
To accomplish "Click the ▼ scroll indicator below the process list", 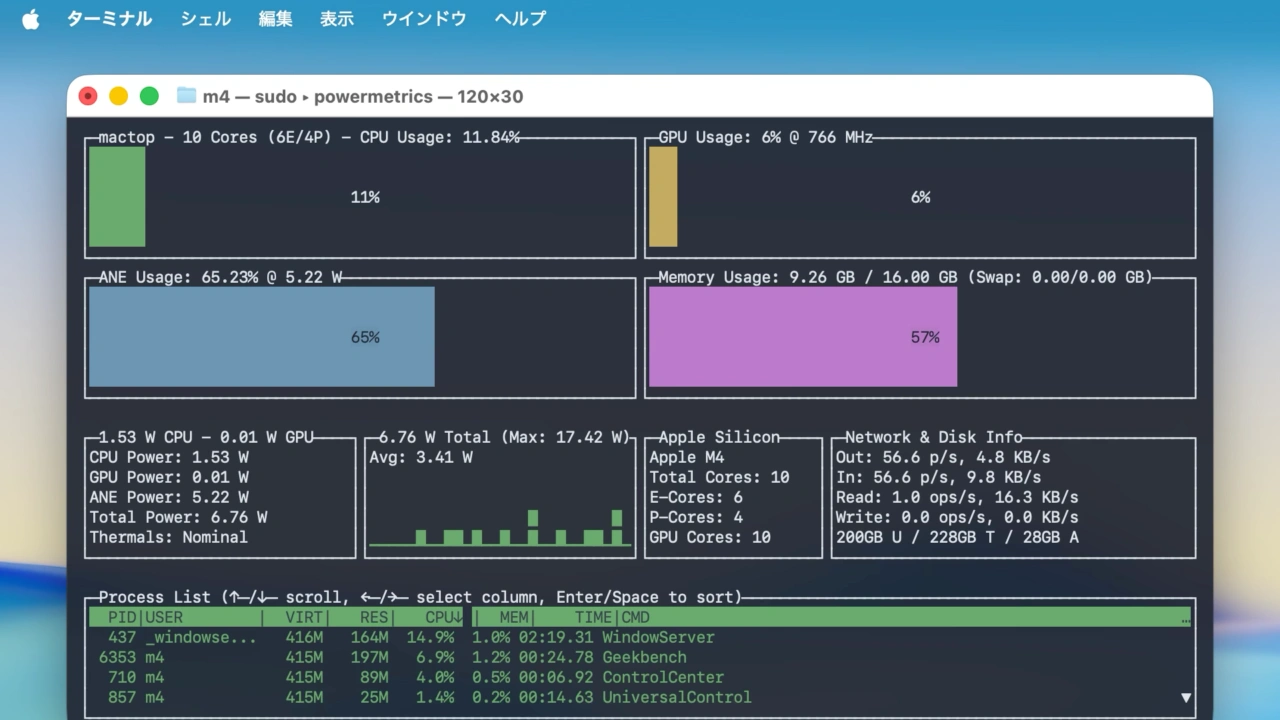I will point(1186,697).
